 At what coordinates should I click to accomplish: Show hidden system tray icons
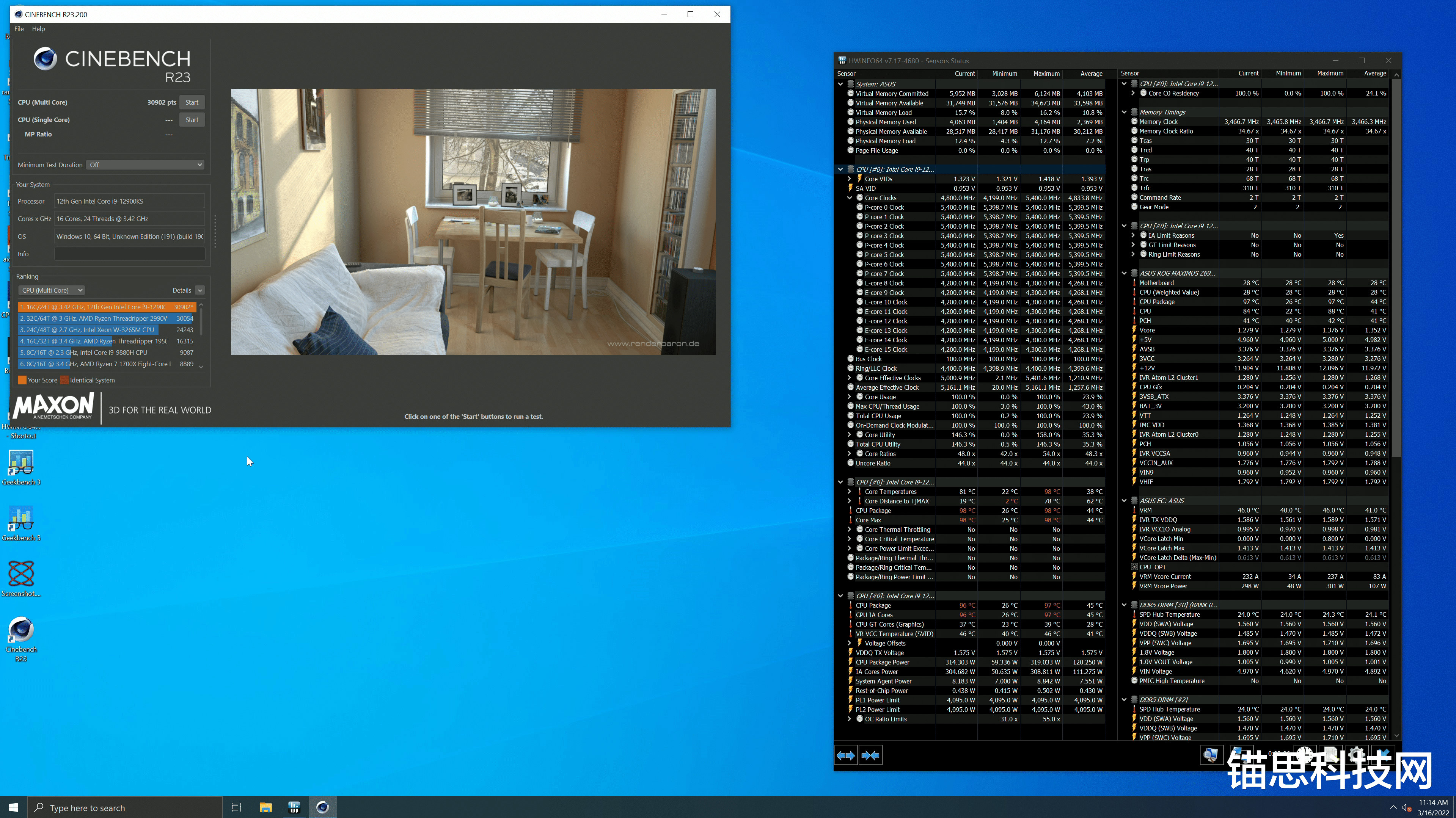point(1393,807)
